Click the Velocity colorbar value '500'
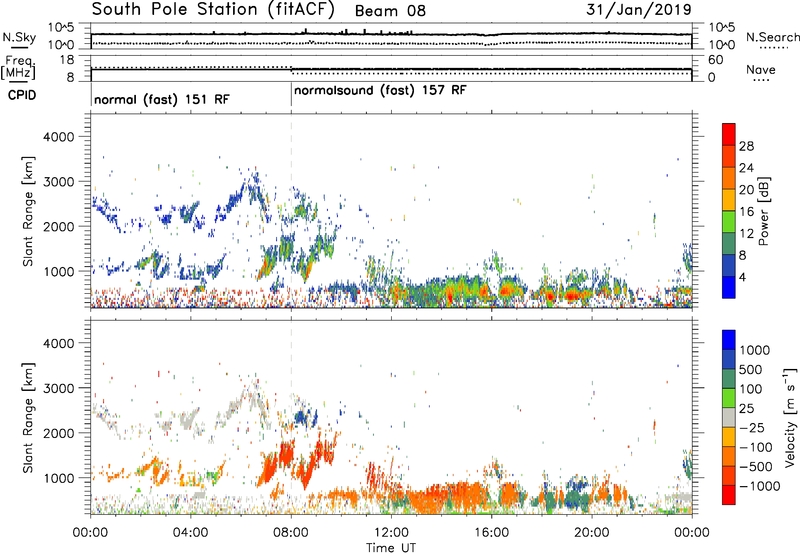The width and height of the screenshot is (800, 554). 753,370
